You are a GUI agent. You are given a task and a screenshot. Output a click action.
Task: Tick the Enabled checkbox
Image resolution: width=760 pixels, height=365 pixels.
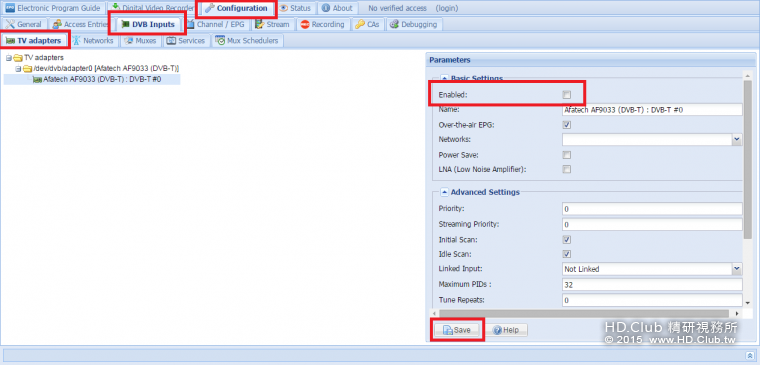tap(567, 95)
